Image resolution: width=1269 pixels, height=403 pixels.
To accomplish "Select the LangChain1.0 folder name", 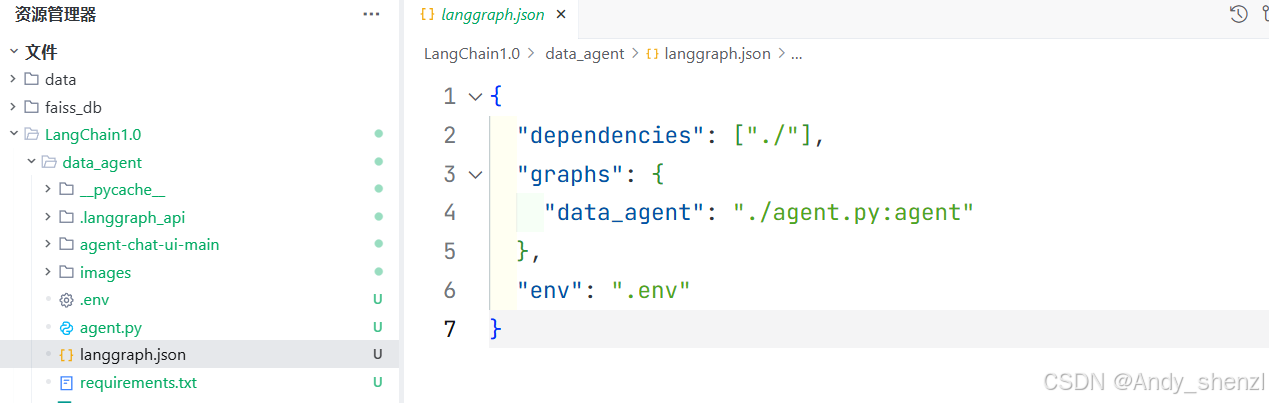I will click(93, 134).
